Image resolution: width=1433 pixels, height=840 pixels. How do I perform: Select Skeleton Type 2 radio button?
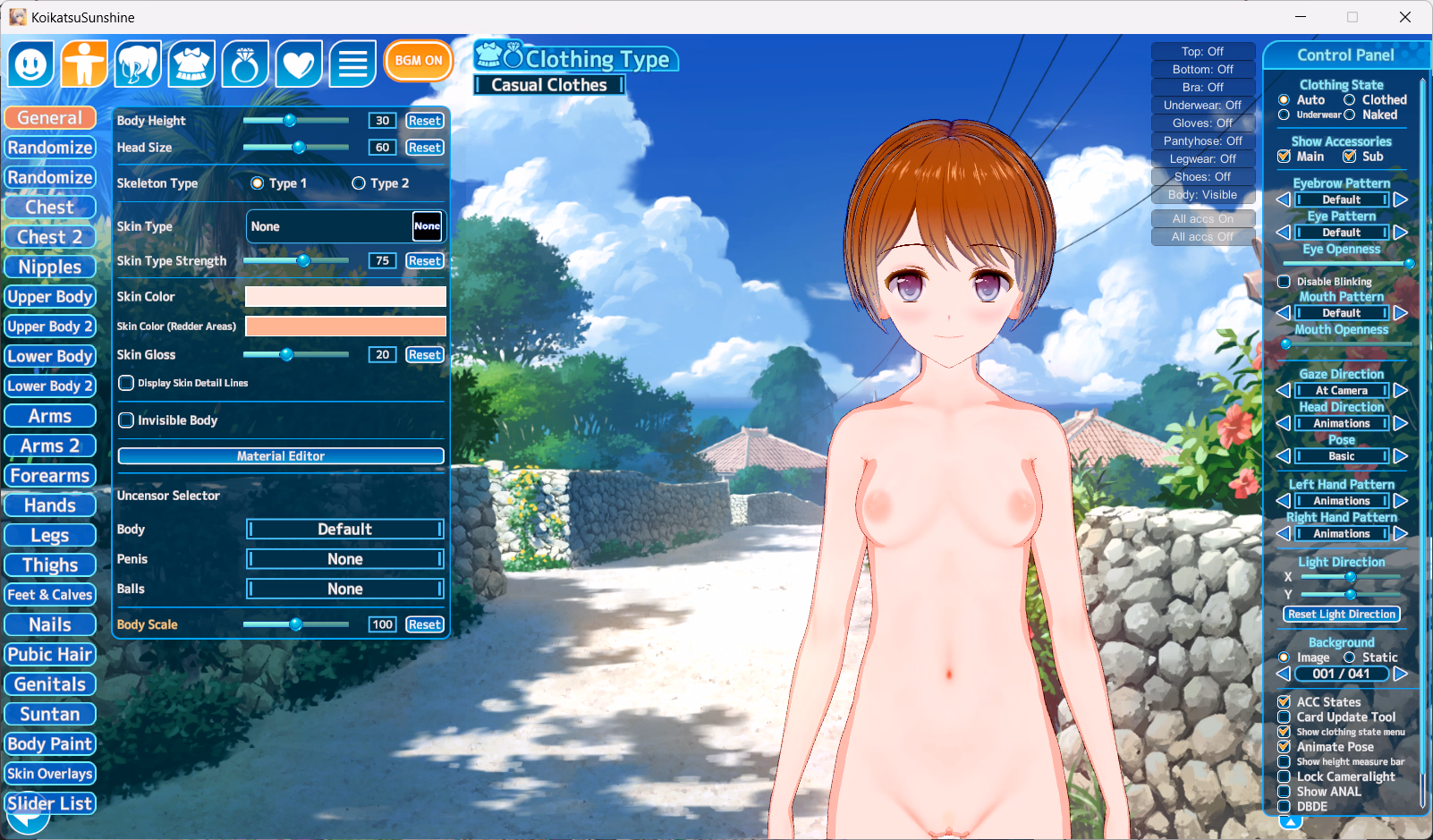359,183
